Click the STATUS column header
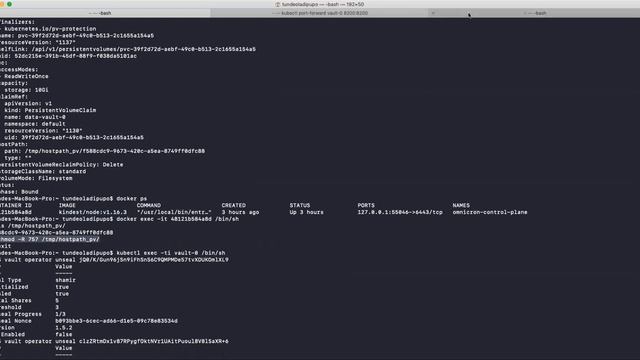 click(300, 205)
